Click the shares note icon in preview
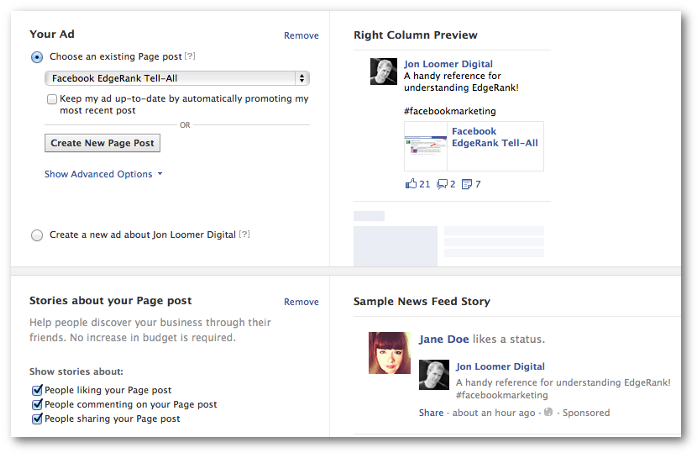The width and height of the screenshot is (700, 456). [467, 184]
